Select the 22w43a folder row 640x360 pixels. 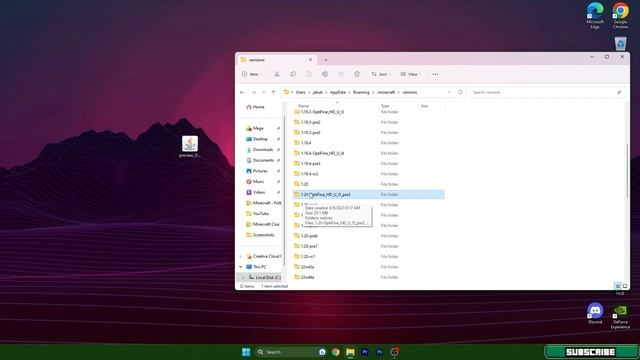[x=369, y=267]
